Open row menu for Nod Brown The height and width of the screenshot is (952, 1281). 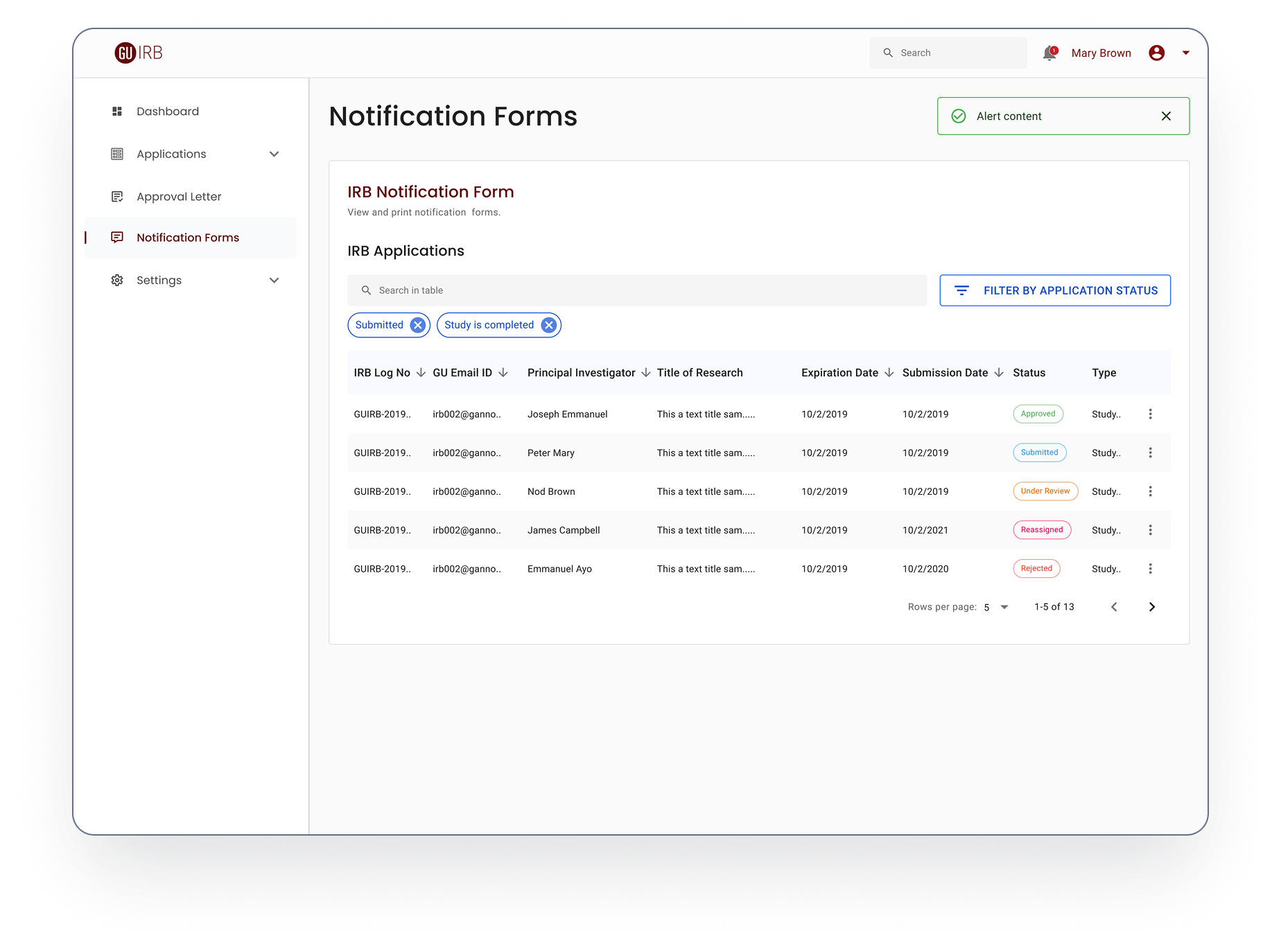point(1151,491)
